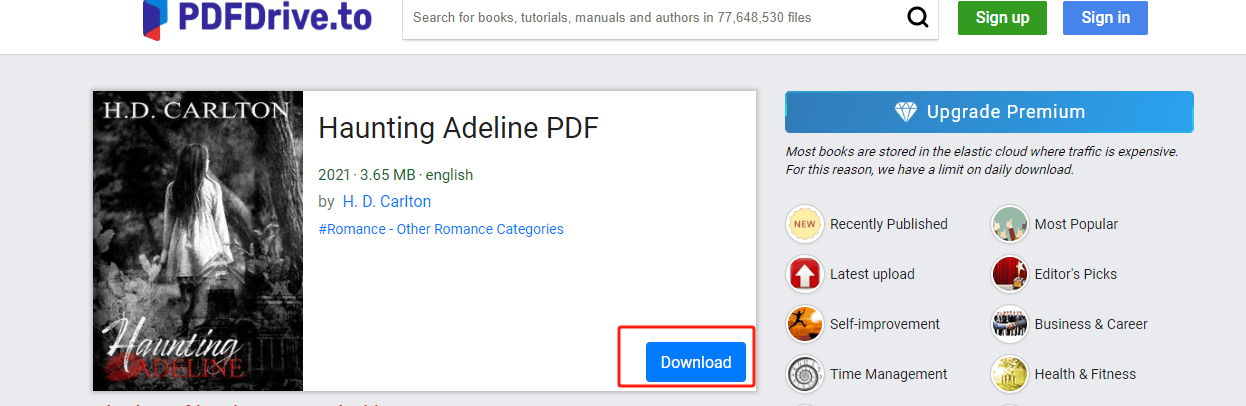This screenshot has height=406, width=1246.
Task: Choose the Time Management spiral icon
Action: point(805,374)
